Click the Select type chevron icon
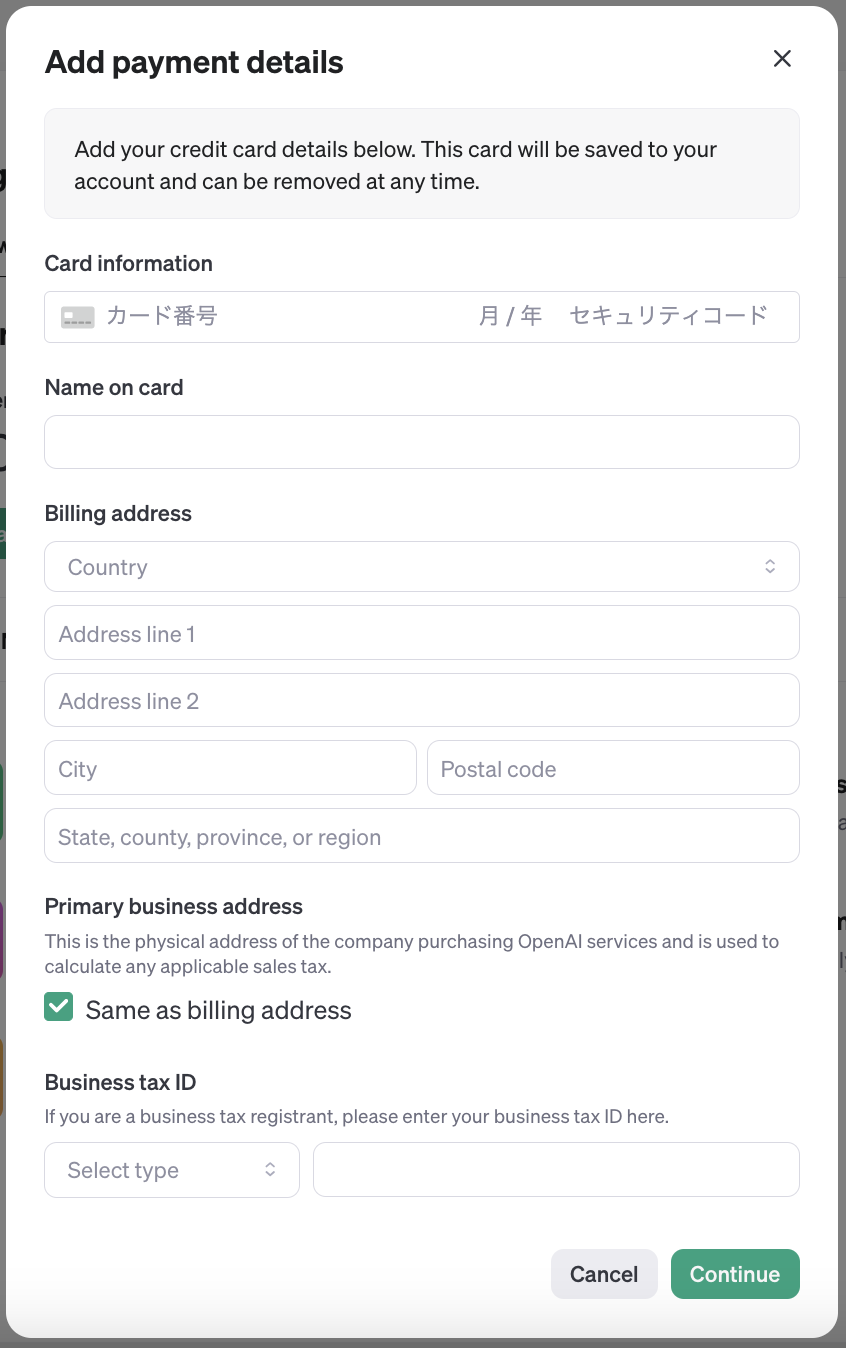This screenshot has width=846, height=1348. pos(271,1169)
